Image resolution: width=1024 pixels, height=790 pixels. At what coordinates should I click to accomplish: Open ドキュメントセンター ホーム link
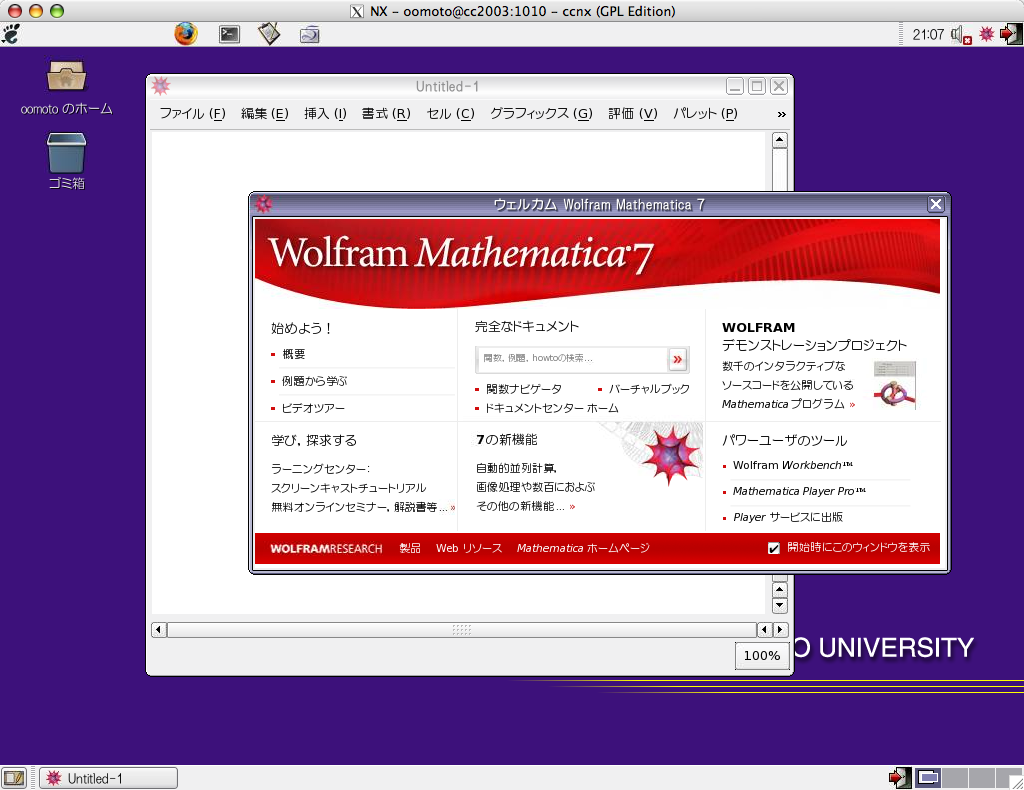pos(552,408)
